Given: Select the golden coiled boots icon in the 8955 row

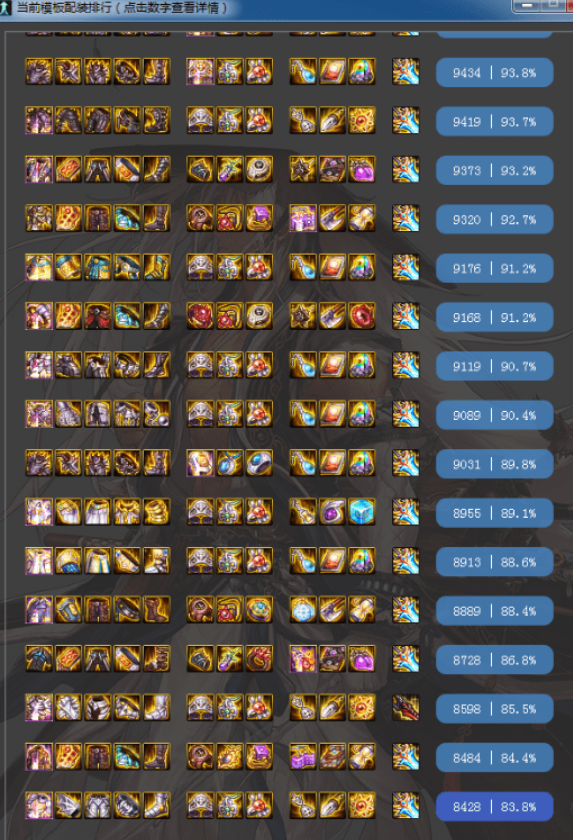Looking at the screenshot, I should pyautogui.click(x=156, y=512).
